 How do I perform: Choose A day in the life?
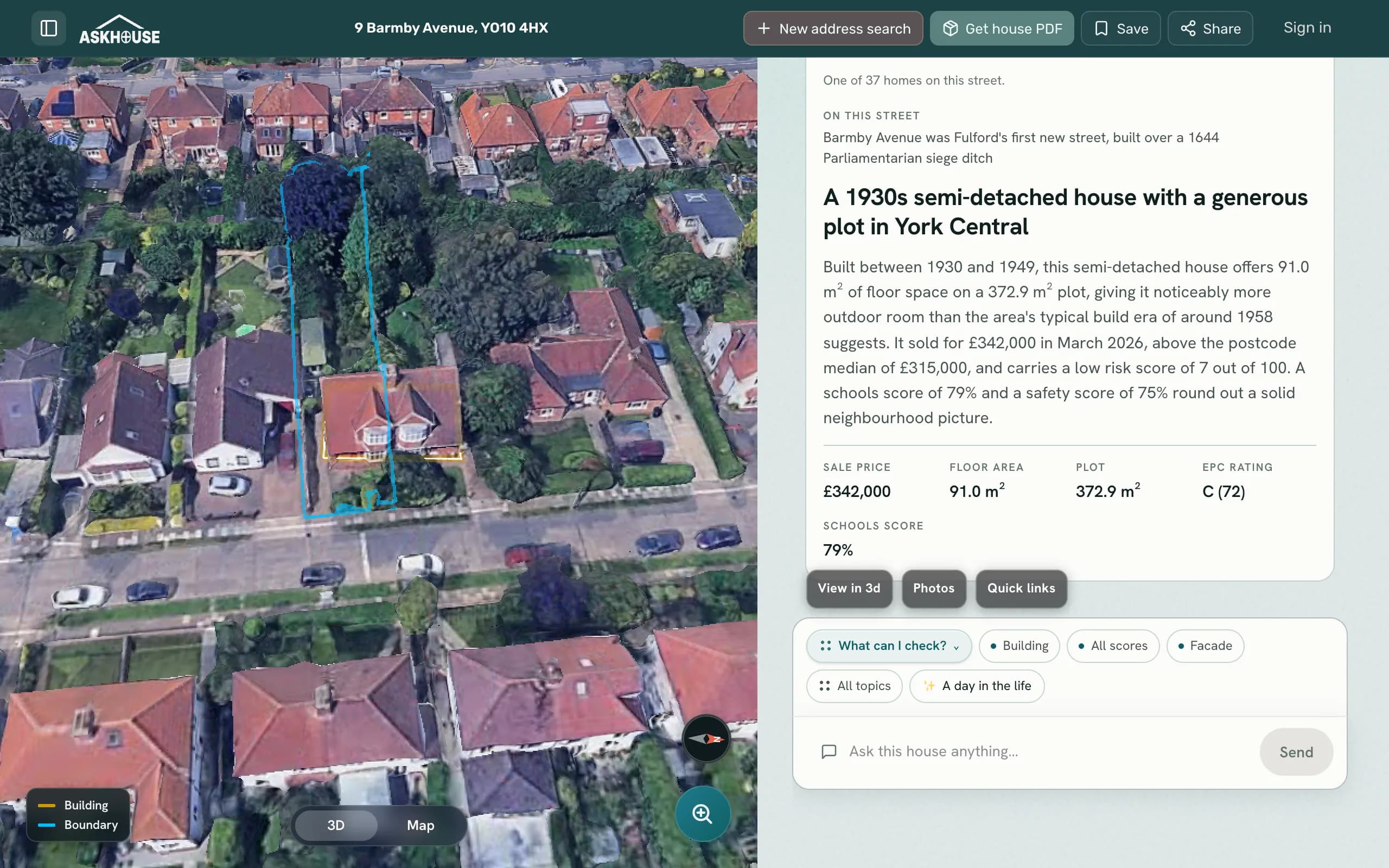point(976,686)
